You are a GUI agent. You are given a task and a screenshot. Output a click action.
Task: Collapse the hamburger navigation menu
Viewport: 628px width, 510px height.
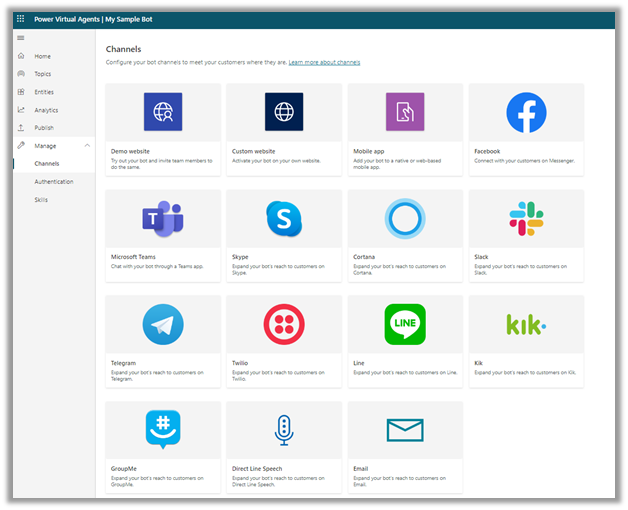click(x=21, y=38)
